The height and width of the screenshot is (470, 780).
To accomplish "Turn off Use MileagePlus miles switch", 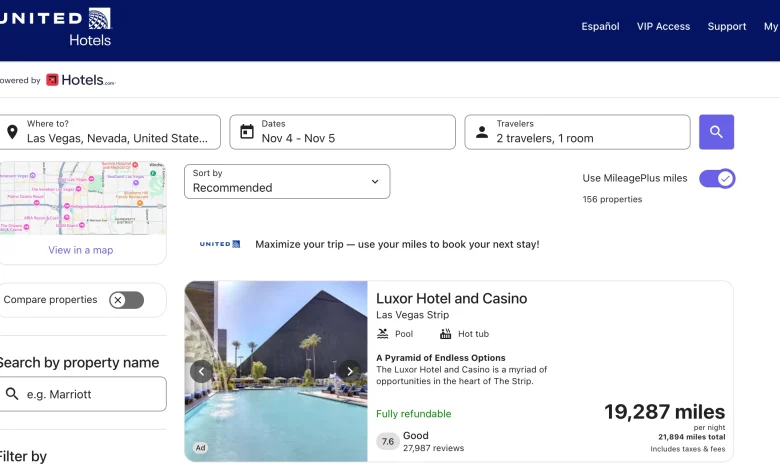I will pyautogui.click(x=717, y=179).
